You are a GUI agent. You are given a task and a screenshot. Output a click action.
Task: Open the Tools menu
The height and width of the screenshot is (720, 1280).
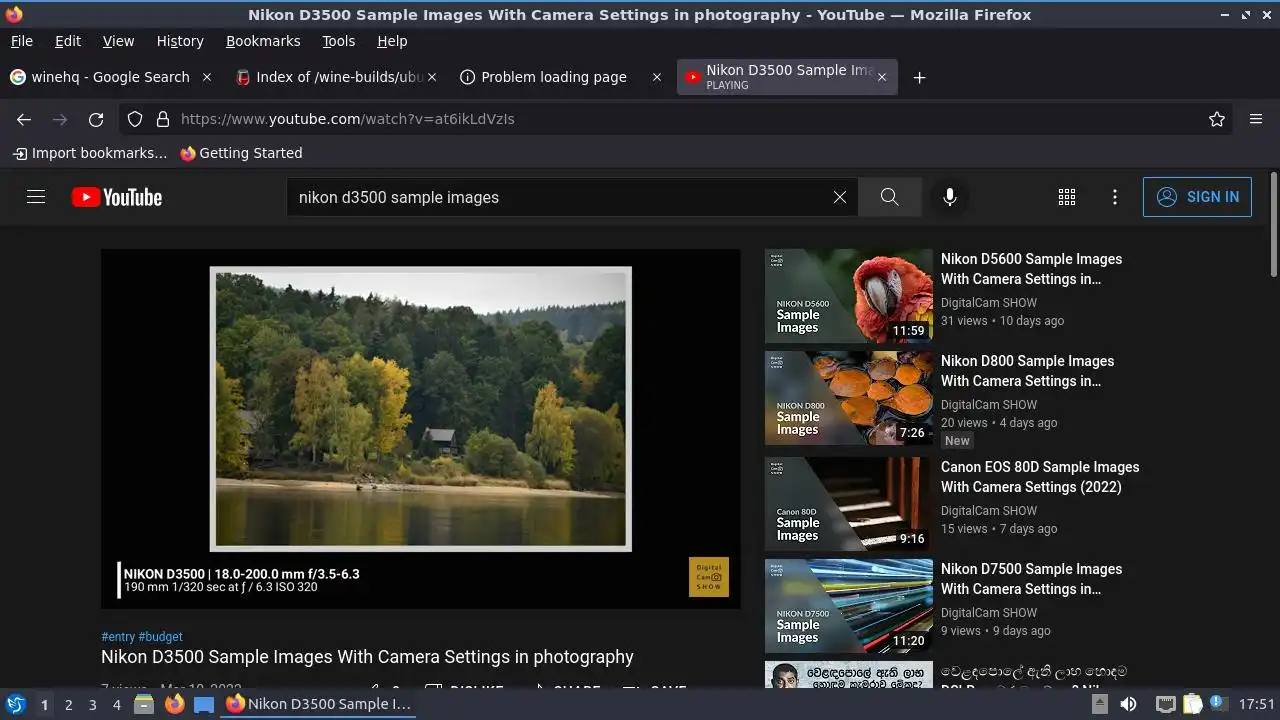[339, 41]
